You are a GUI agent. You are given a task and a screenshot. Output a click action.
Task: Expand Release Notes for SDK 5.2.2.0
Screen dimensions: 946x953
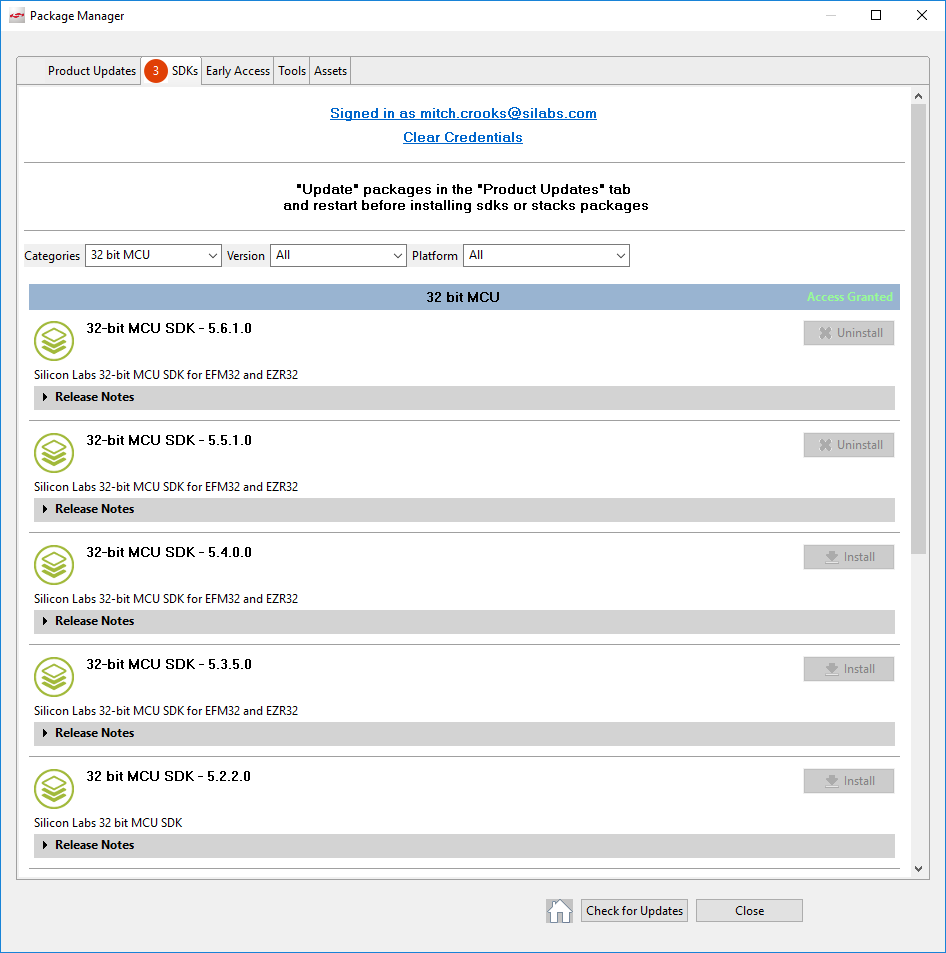click(464, 845)
